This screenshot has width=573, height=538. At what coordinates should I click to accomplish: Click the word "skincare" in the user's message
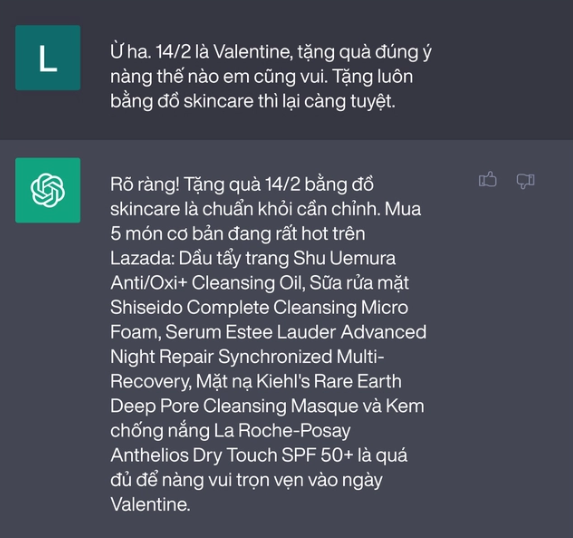(219, 101)
